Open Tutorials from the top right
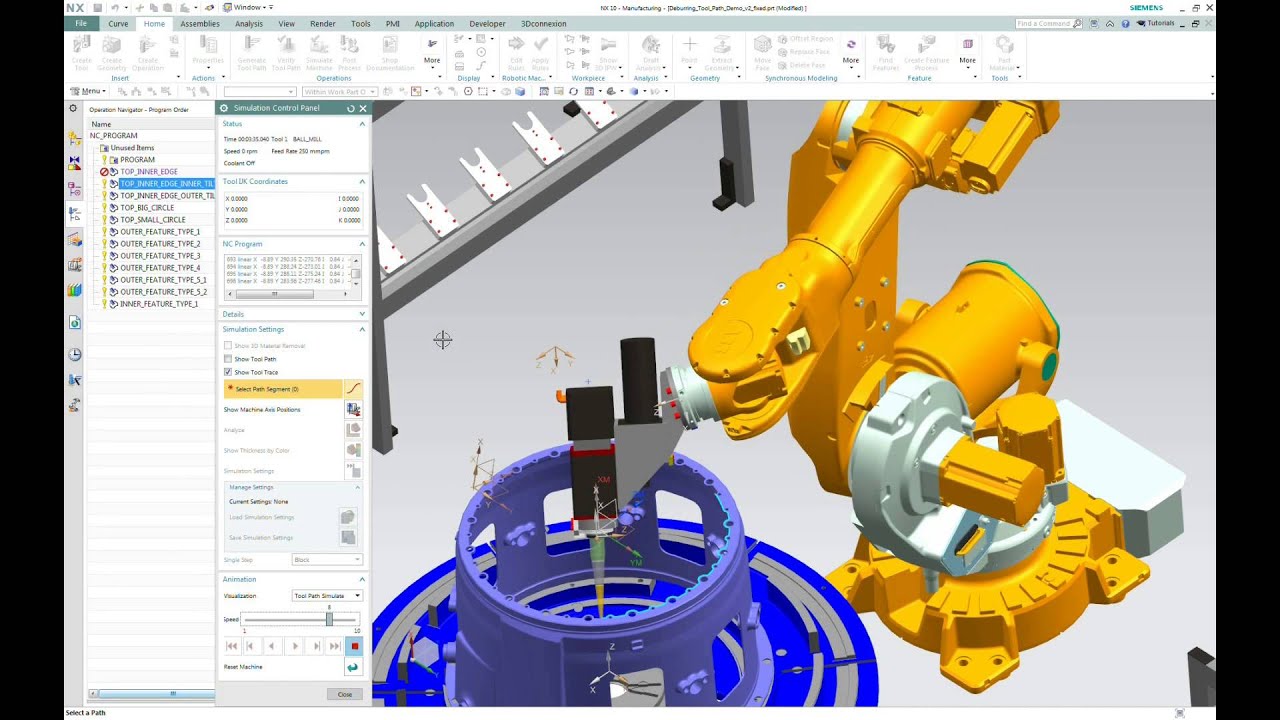The image size is (1280, 720). (x=1155, y=23)
